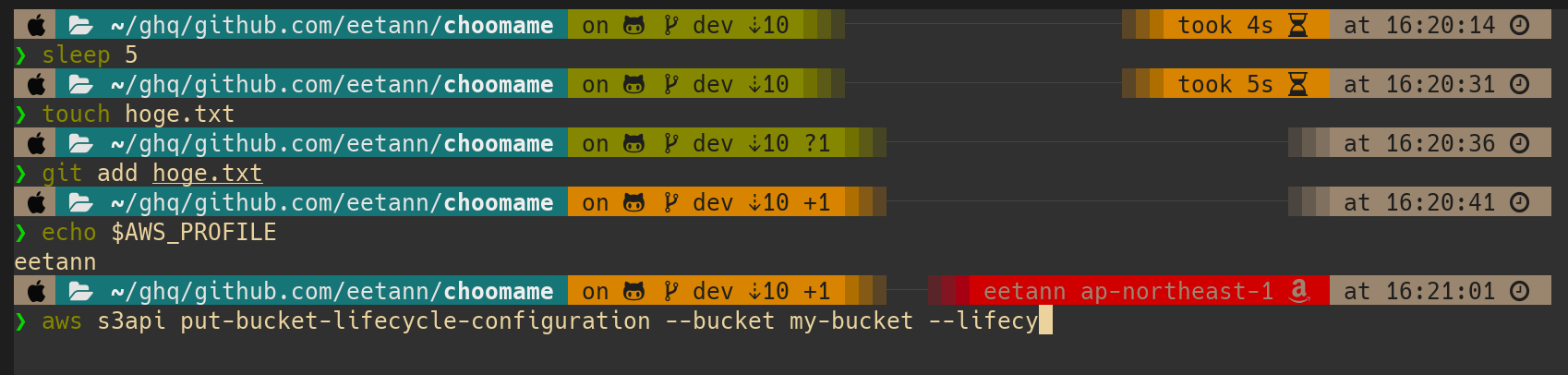
Task: Click the clock icon next to 16:21:01
Action: coord(1519,291)
